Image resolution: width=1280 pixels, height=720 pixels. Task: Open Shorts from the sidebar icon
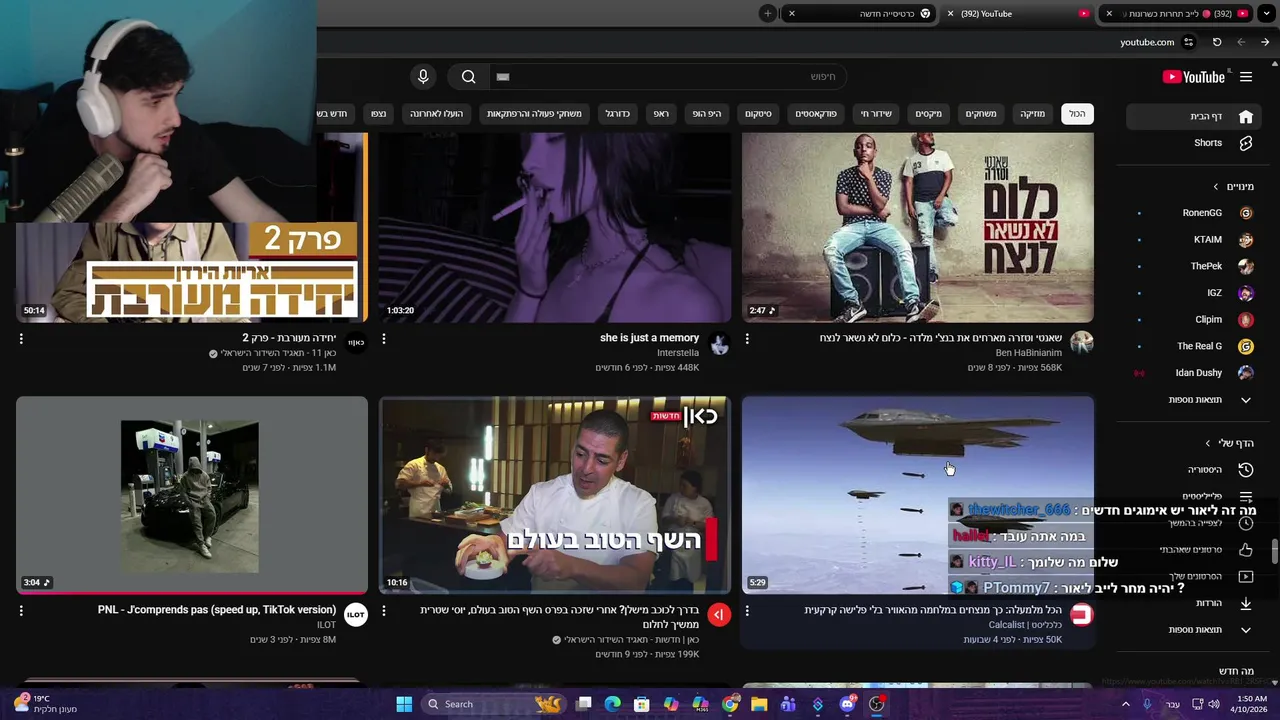tap(1246, 143)
